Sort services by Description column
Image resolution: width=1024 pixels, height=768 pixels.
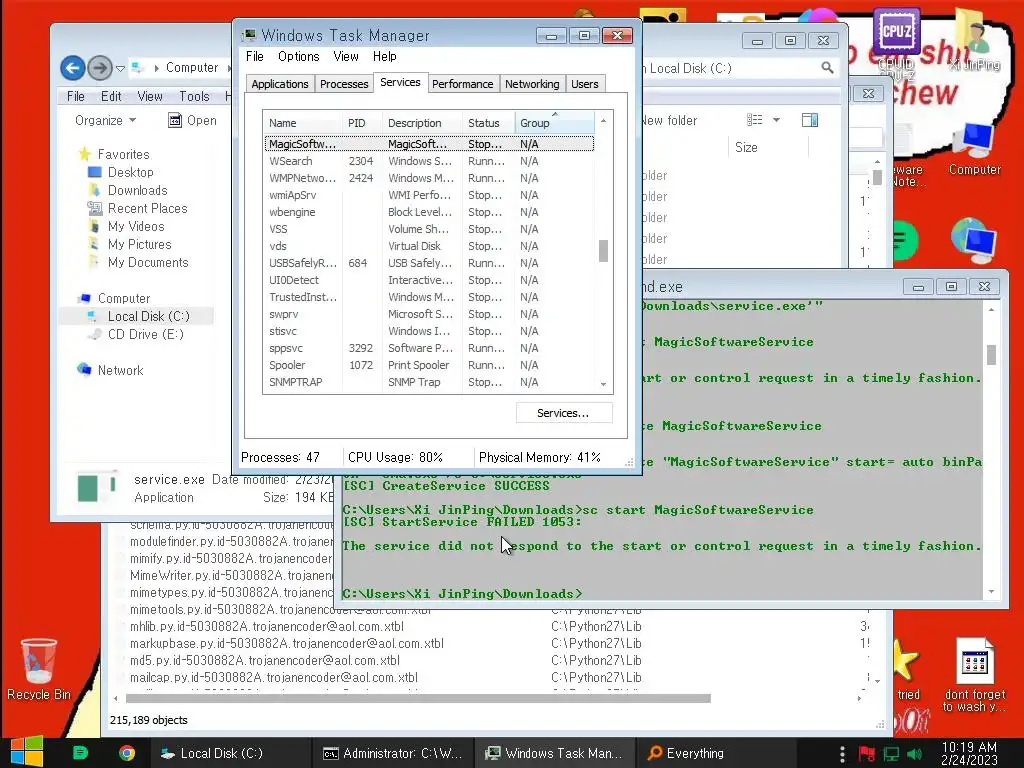pyautogui.click(x=423, y=123)
